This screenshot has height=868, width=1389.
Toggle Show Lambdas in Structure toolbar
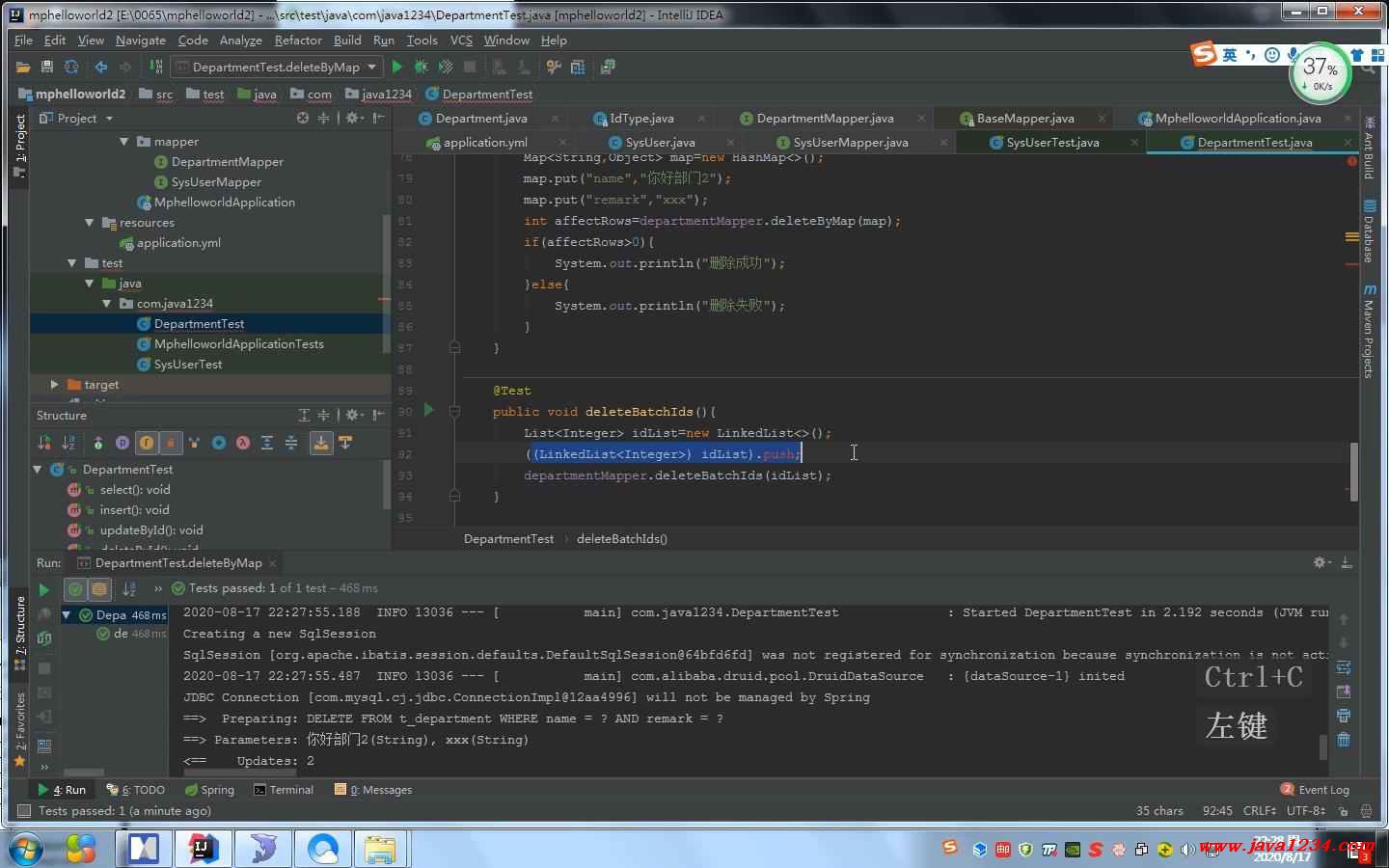pos(243,443)
